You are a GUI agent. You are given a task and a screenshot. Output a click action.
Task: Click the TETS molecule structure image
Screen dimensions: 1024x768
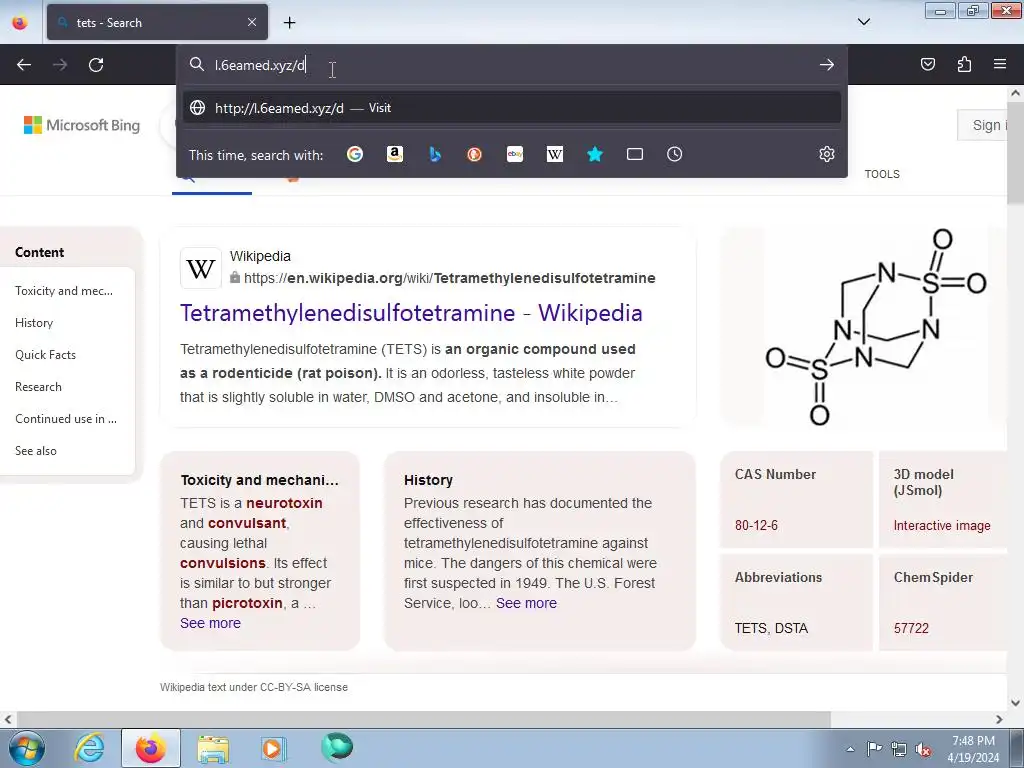point(876,327)
